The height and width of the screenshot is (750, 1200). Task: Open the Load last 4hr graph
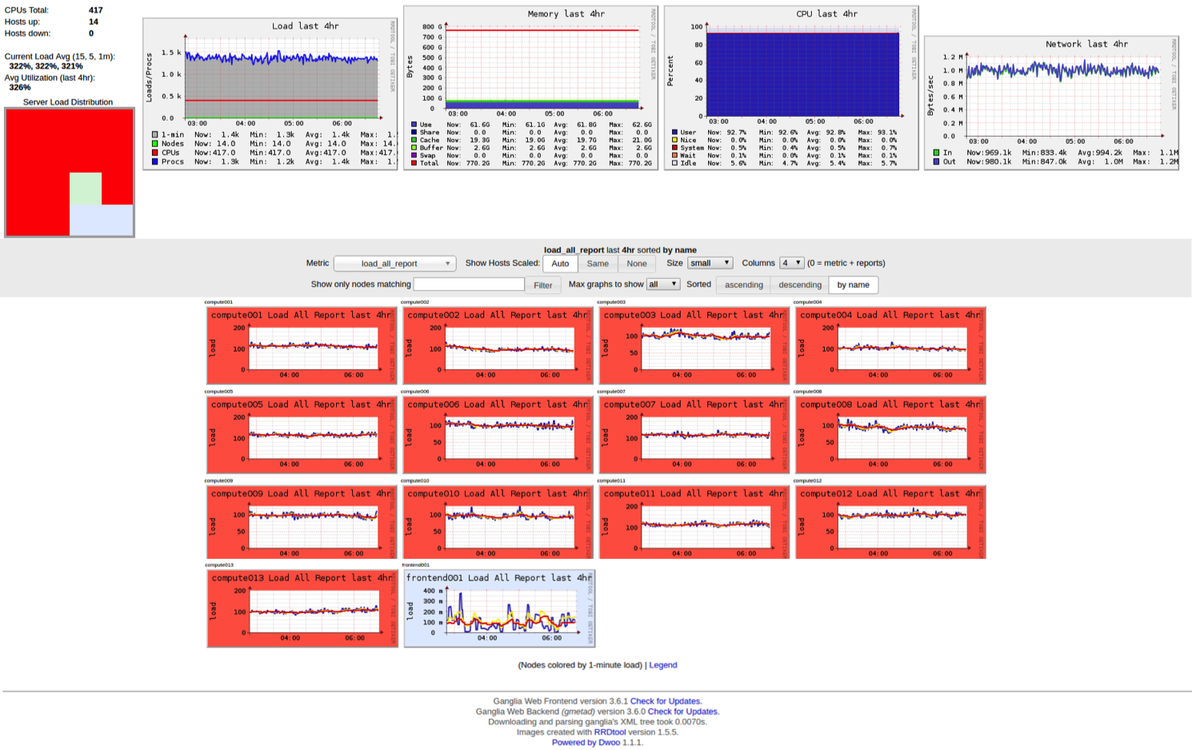tap(270, 93)
